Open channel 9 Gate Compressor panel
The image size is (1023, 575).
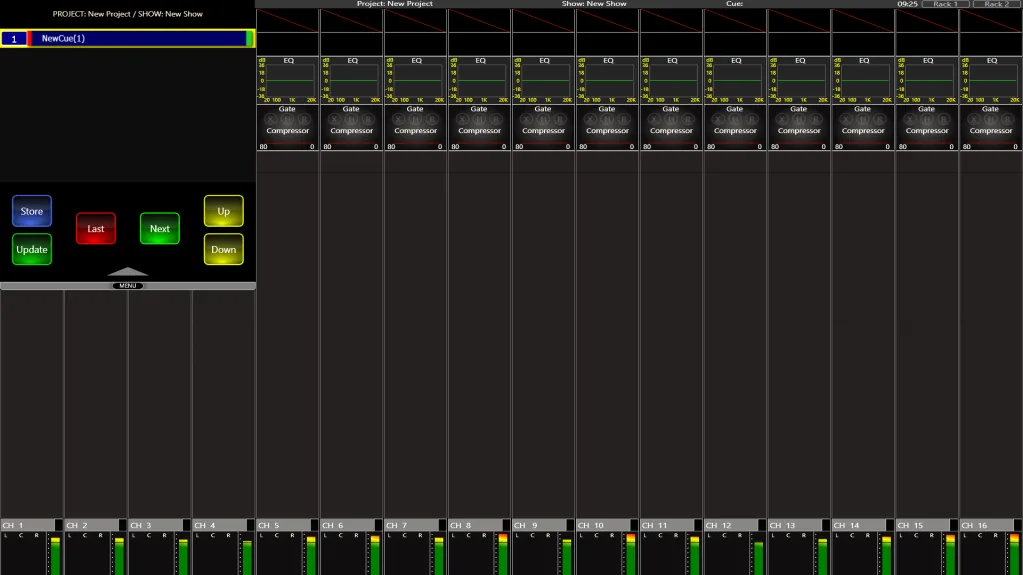(543, 127)
